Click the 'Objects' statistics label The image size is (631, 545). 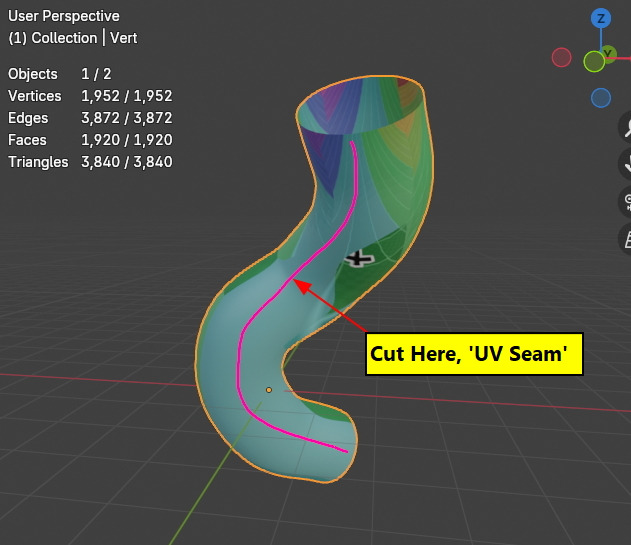point(33,74)
